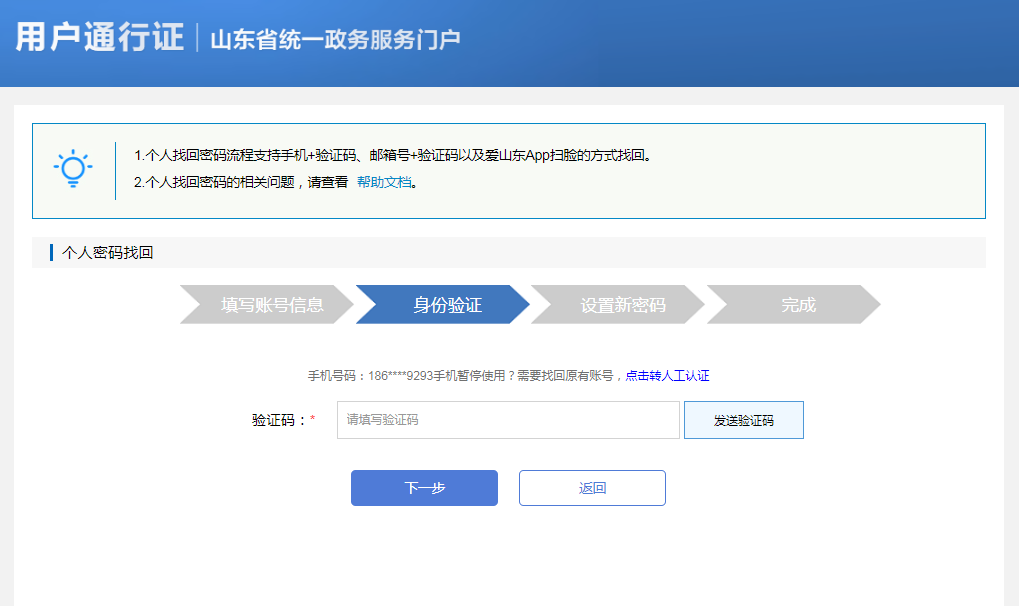Click the 下一步 button
Screen dimensions: 1019x606
coord(424,488)
